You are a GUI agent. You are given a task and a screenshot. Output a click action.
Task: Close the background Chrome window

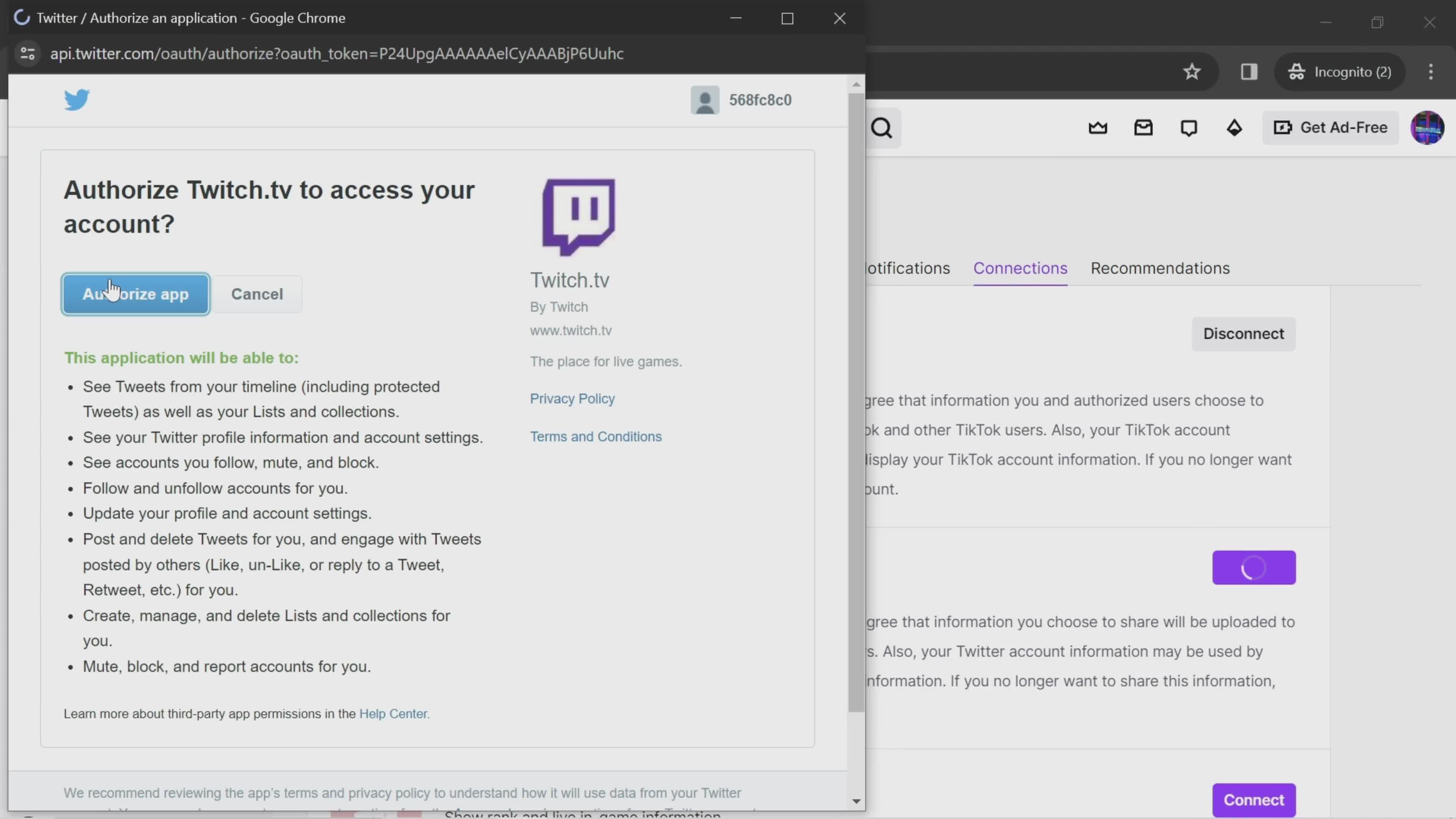click(1429, 23)
